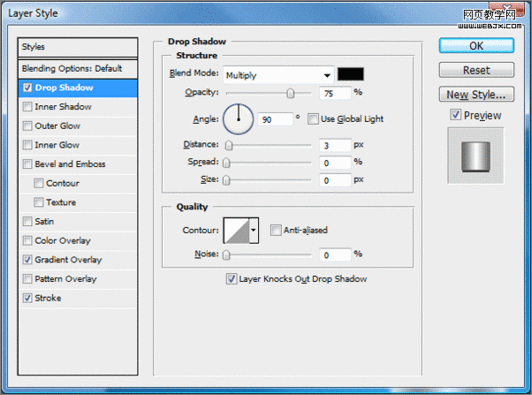Open the shadow color swatch
The image size is (532, 395).
click(350, 74)
